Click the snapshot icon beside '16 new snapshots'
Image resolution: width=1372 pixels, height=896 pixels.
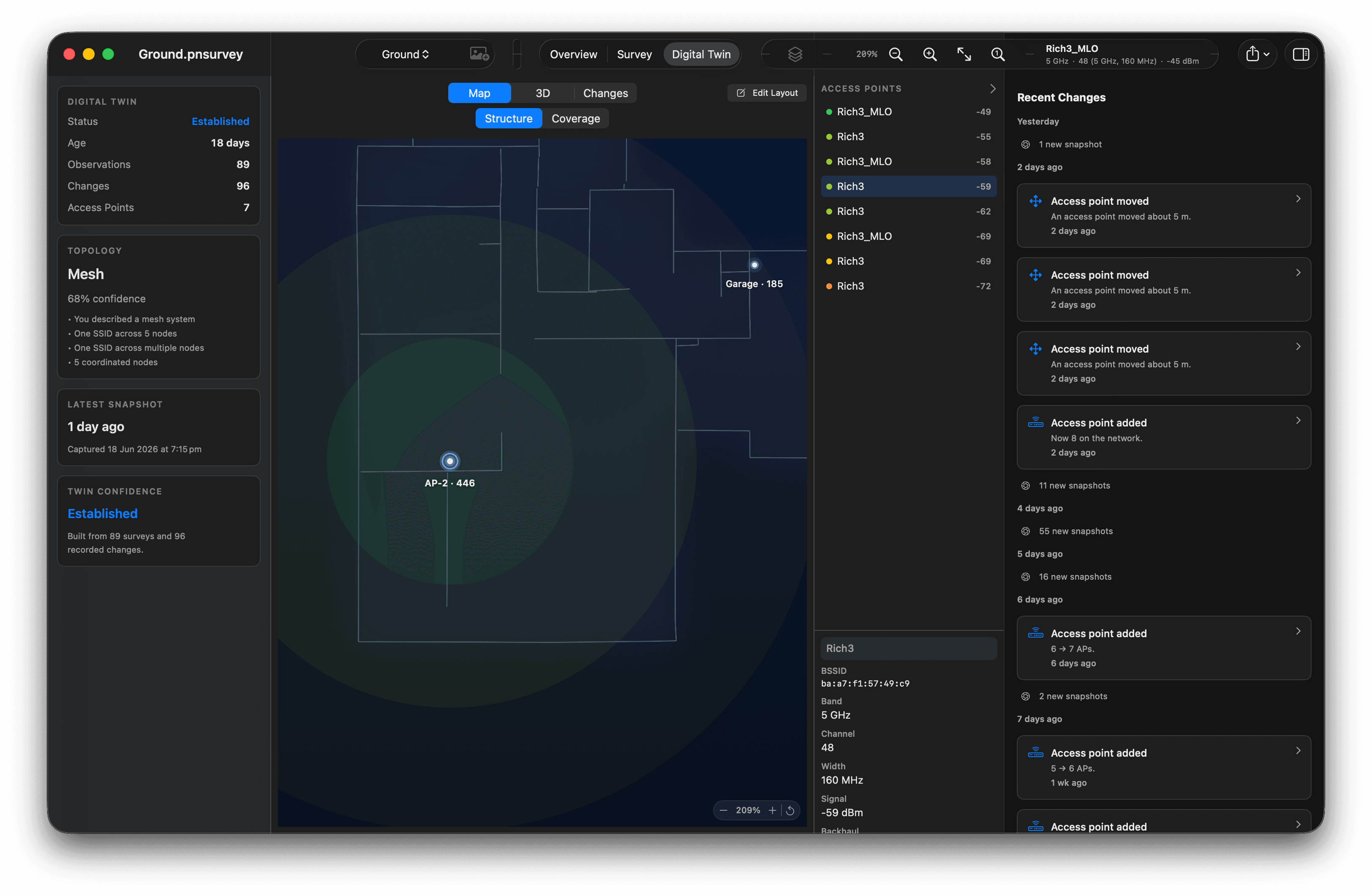click(1026, 577)
